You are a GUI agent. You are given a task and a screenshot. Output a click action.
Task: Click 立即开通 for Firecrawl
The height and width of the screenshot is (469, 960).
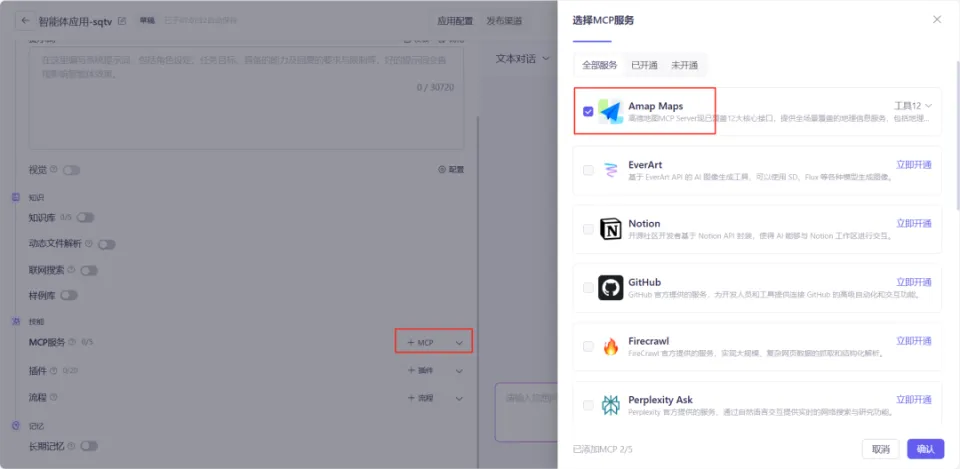(x=913, y=341)
